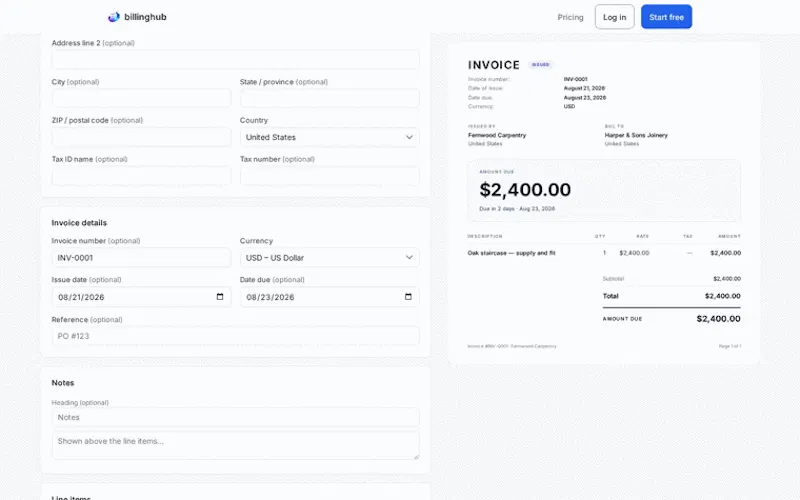800x500 pixels.
Task: Click the Issue date field 08/21/2026
Action: point(141,297)
